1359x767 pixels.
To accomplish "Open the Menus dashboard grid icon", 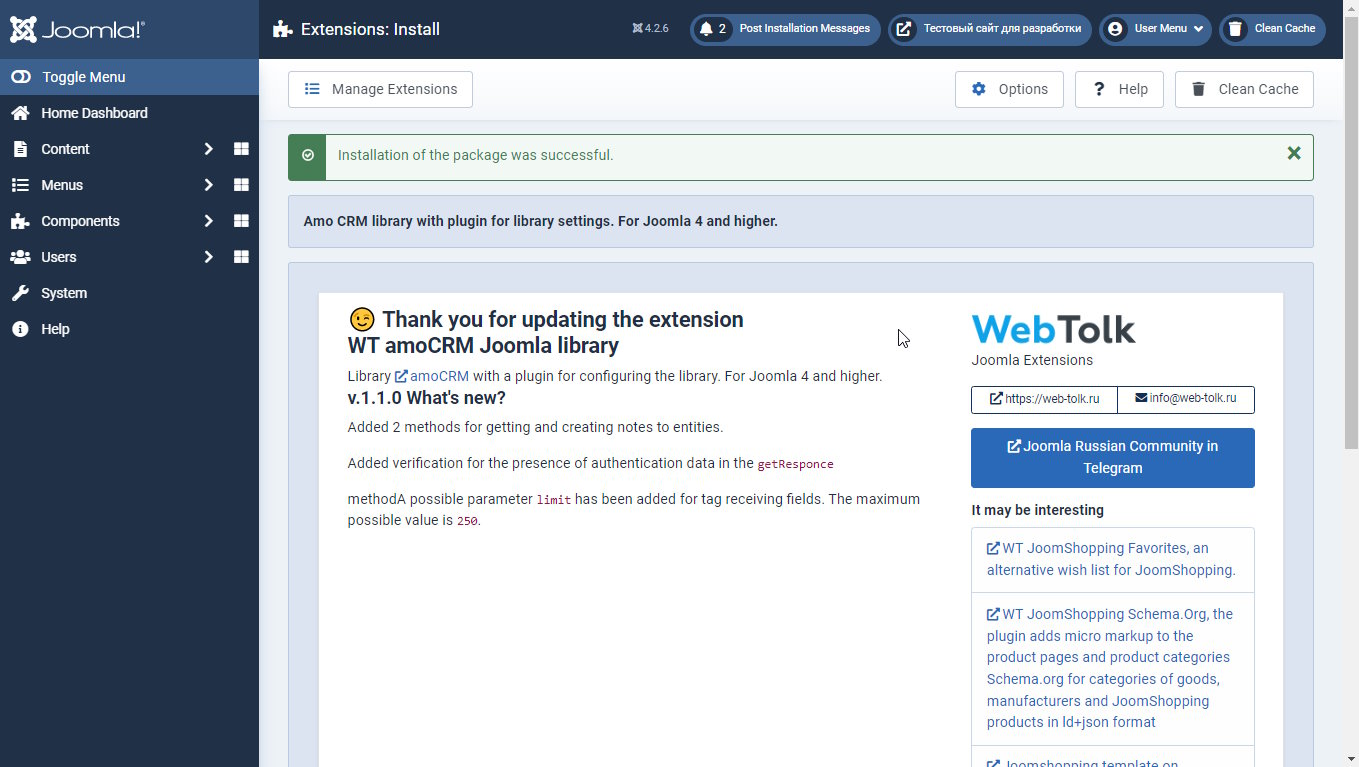I will pyautogui.click(x=240, y=184).
